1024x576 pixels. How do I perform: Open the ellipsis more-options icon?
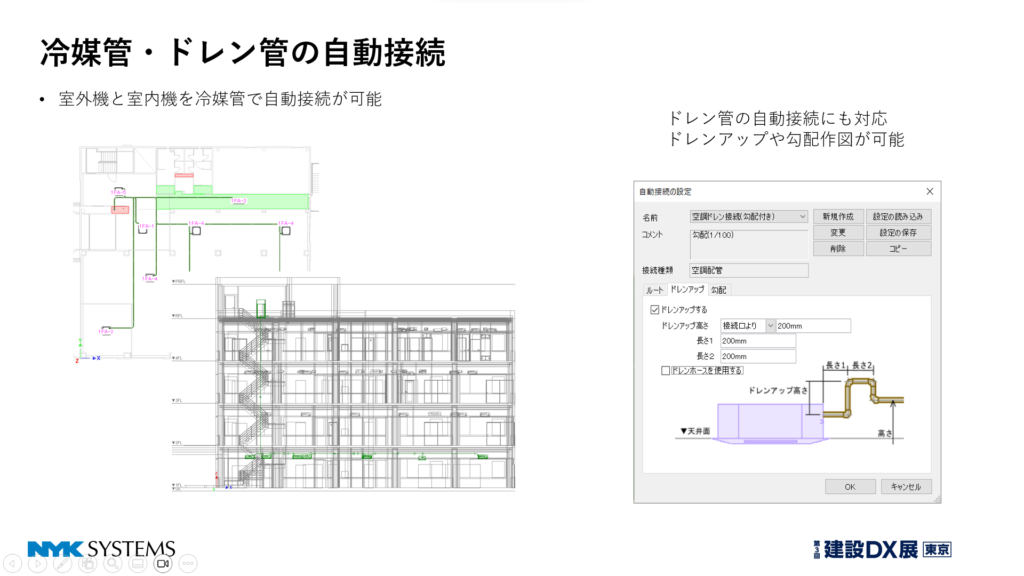[x=188, y=563]
